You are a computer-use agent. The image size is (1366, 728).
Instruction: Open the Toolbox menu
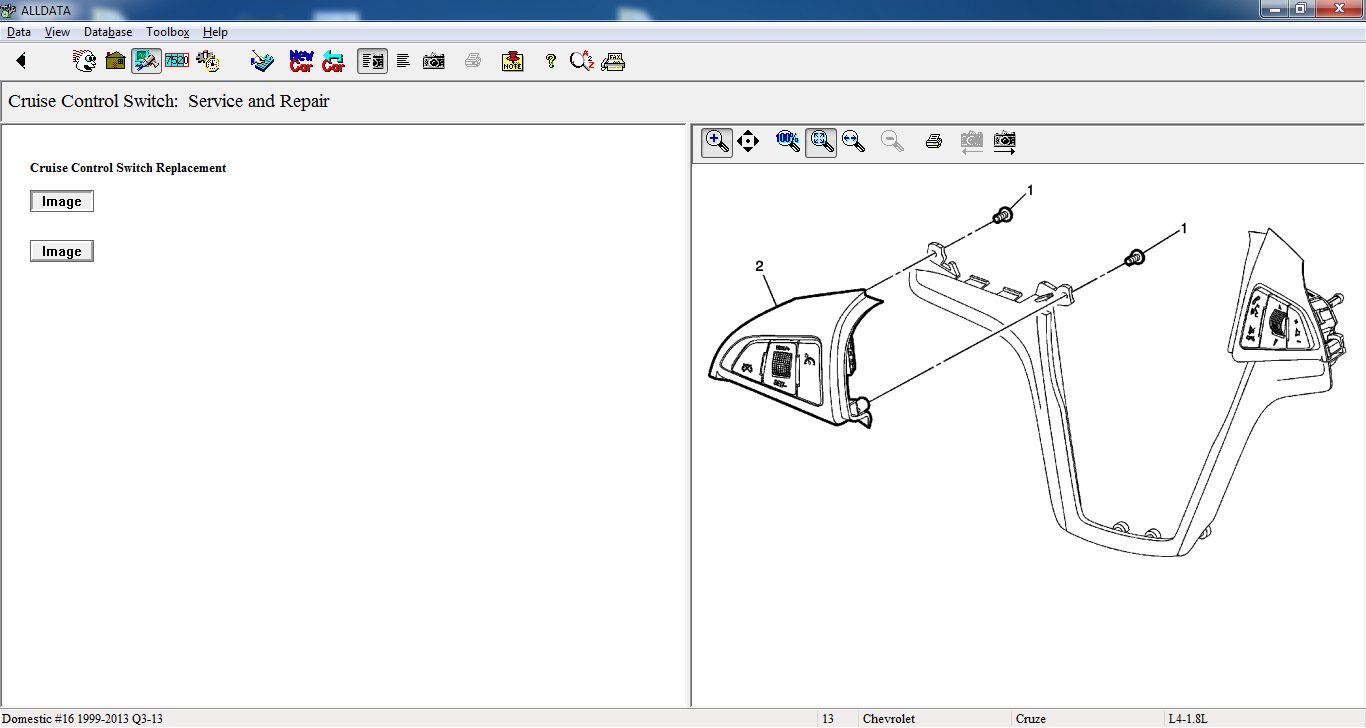167,31
